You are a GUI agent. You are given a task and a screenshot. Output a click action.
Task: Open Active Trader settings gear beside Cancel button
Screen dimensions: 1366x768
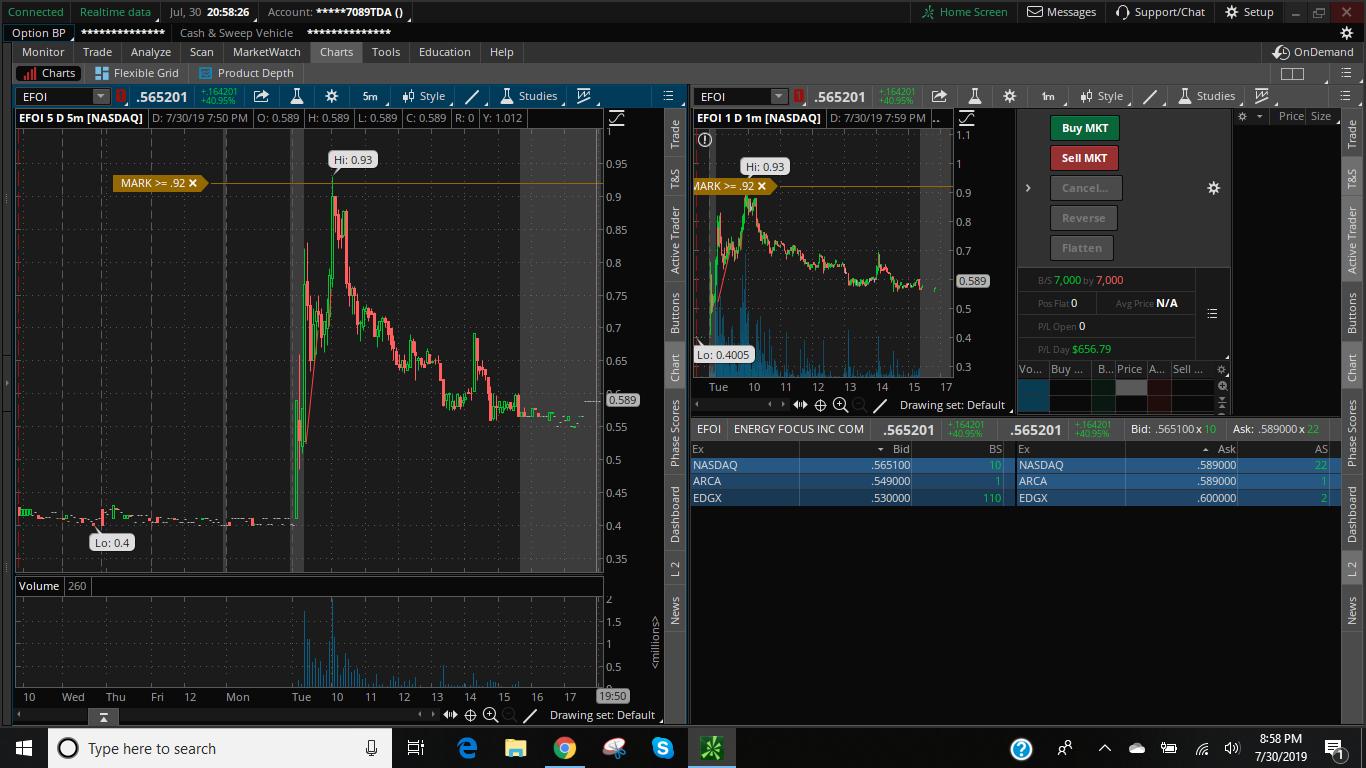pyautogui.click(x=1213, y=188)
